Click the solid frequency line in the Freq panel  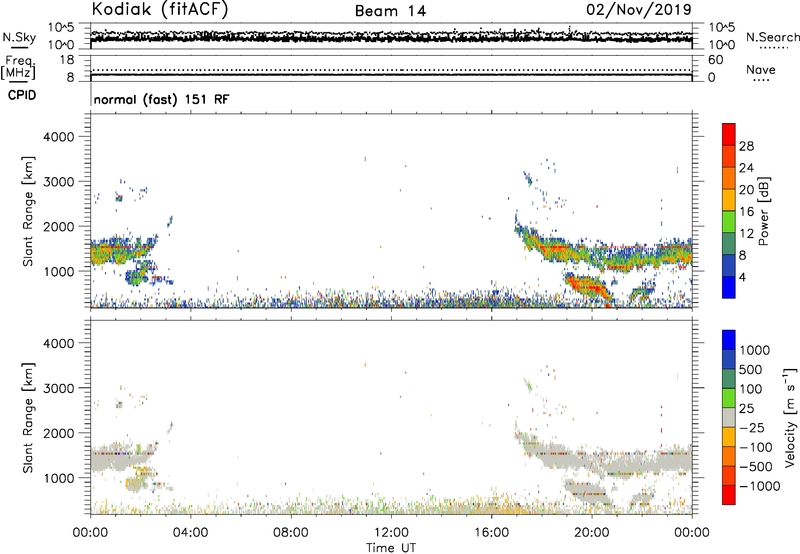click(x=391, y=75)
